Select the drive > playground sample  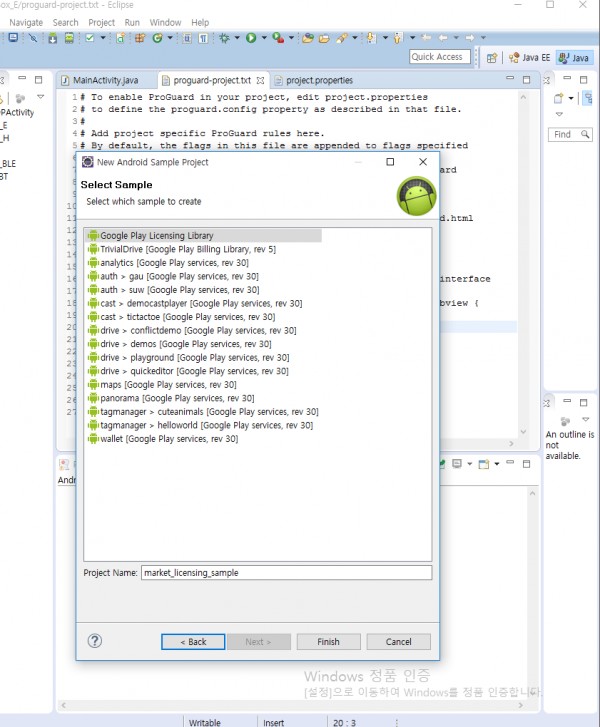click(189, 357)
